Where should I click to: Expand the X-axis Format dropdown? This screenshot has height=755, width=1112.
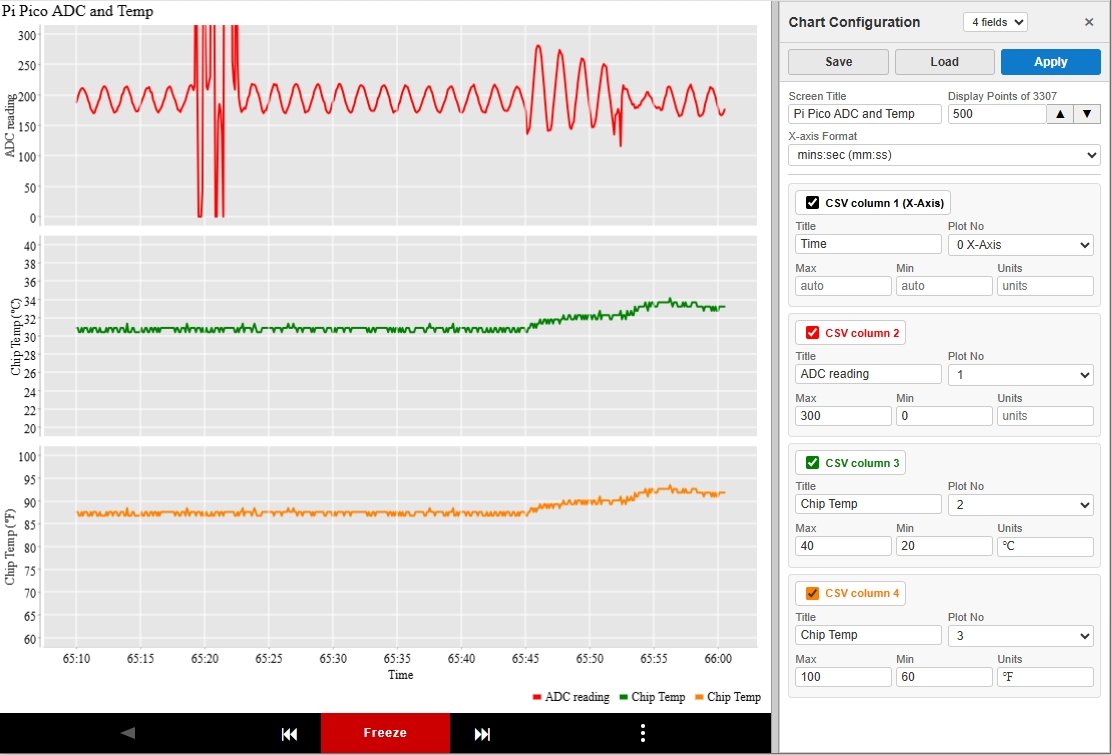click(x=943, y=155)
